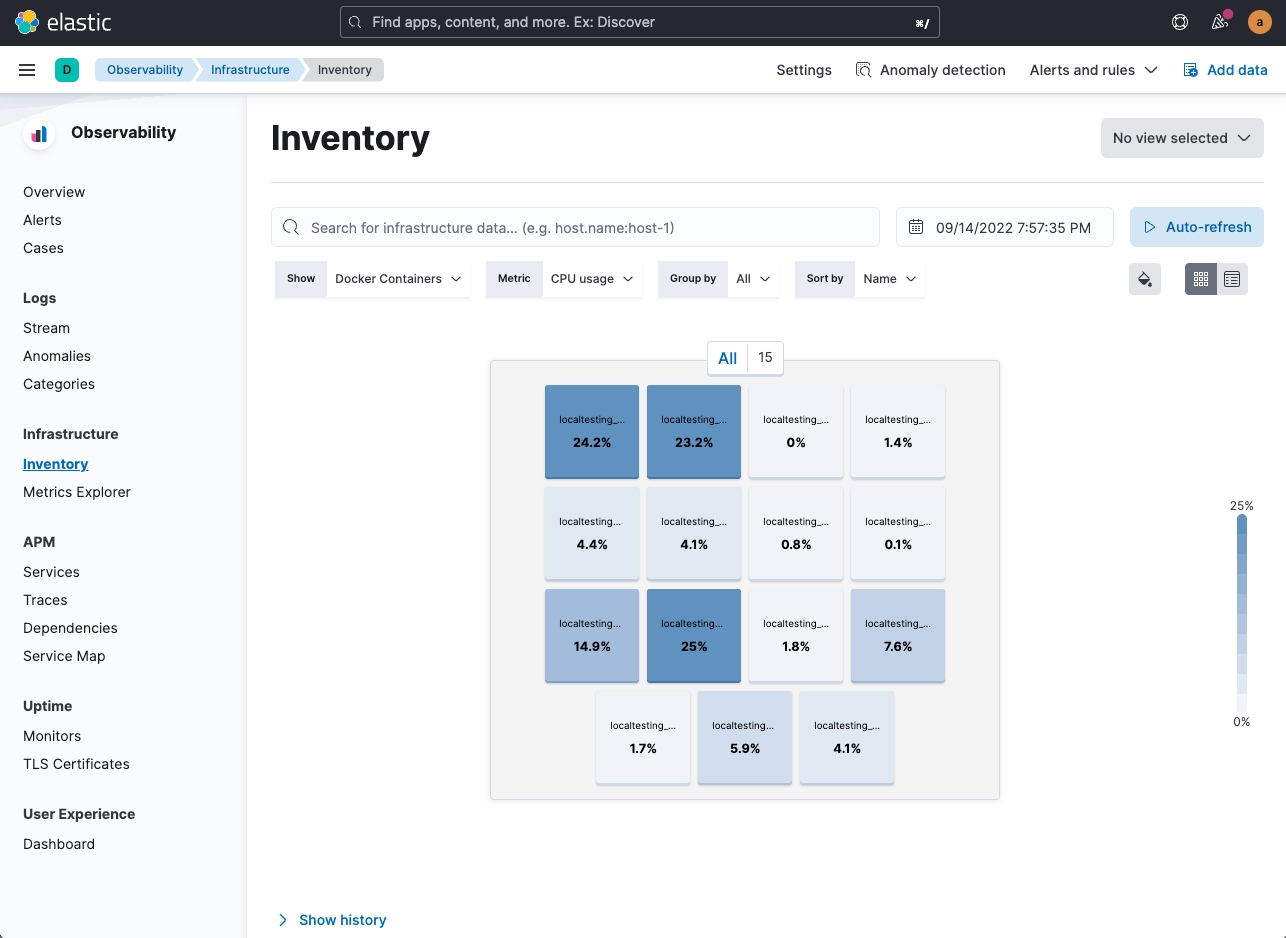
Task: Select the container tile with 7.6%
Action: pyautogui.click(x=898, y=636)
